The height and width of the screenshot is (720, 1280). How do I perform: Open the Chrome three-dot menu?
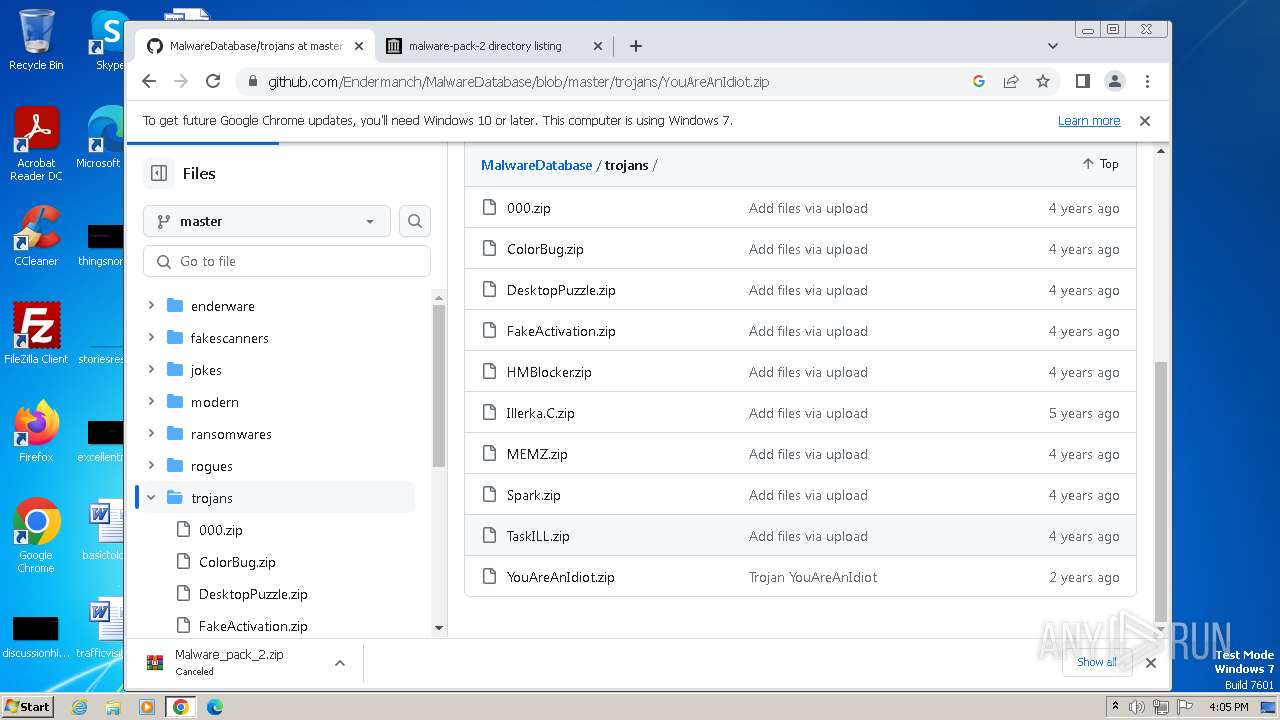tap(1147, 81)
